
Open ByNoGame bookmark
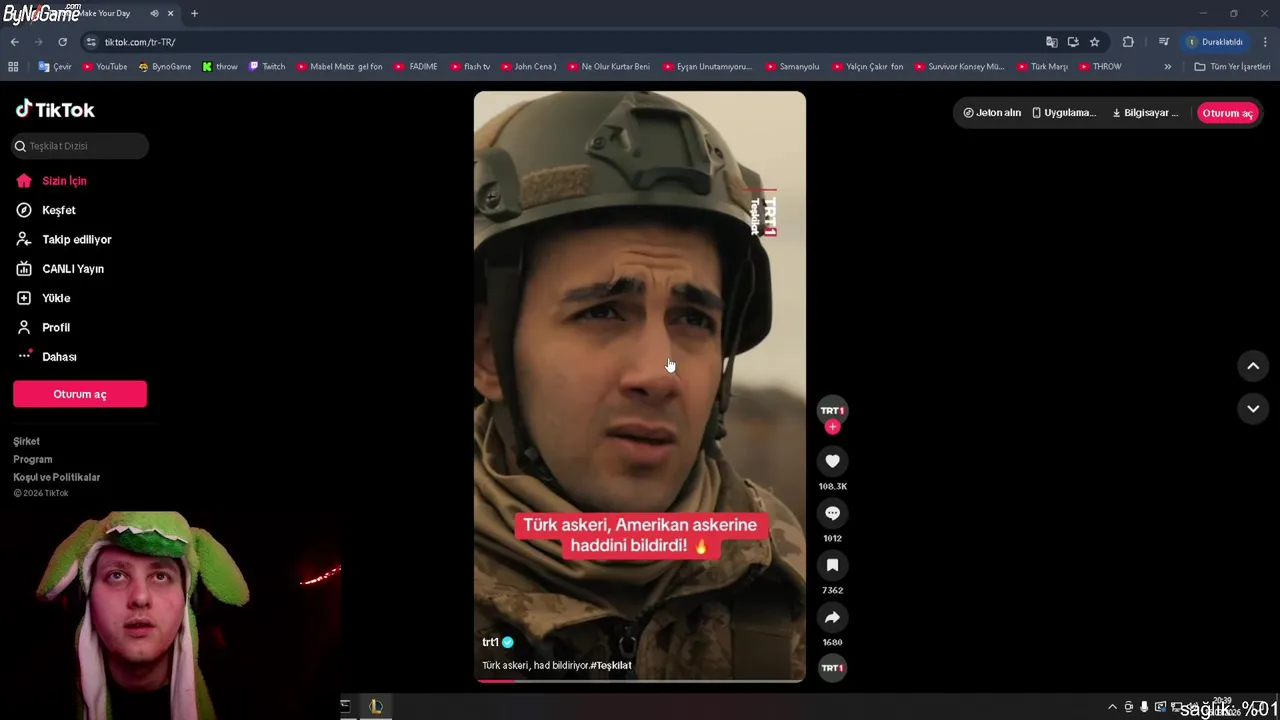coord(165,67)
